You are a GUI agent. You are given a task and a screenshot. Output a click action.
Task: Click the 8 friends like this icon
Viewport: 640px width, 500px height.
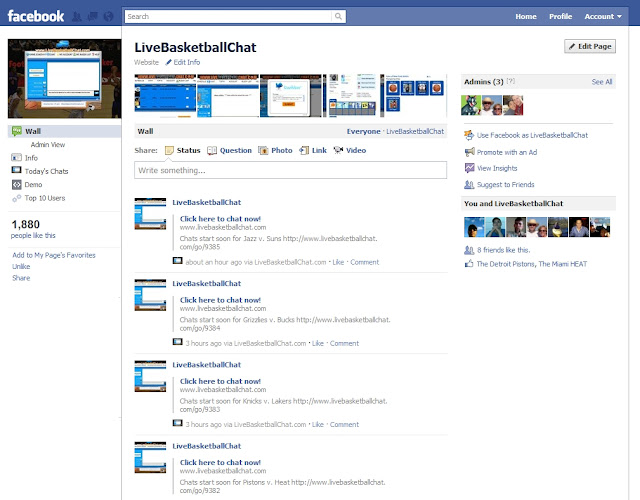point(469,250)
